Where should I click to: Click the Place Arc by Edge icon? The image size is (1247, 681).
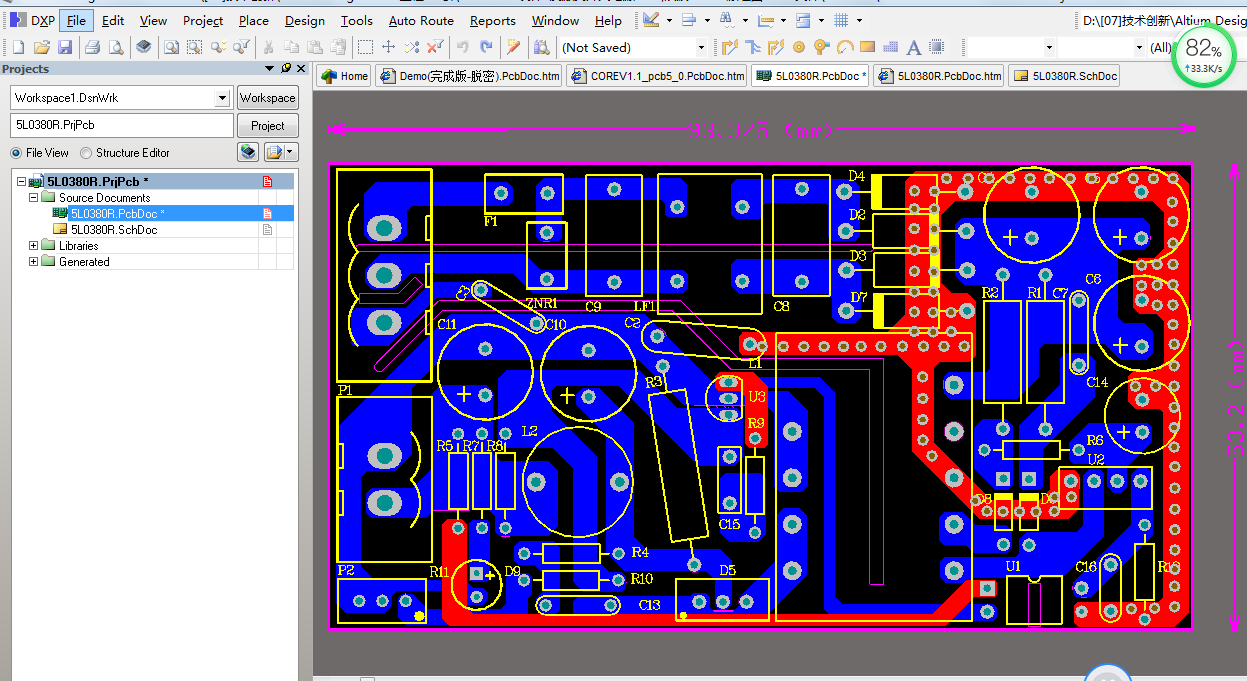(845, 47)
